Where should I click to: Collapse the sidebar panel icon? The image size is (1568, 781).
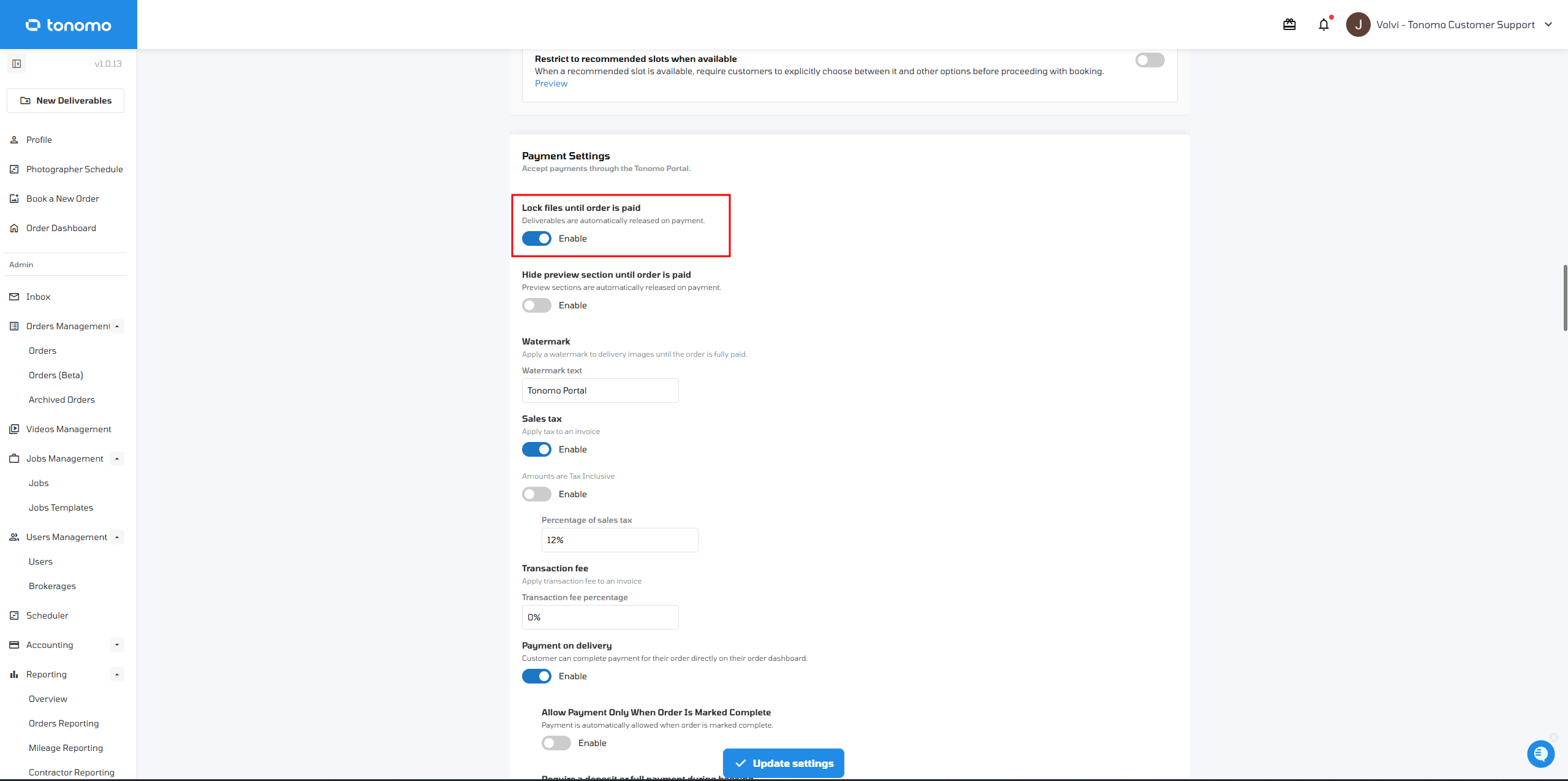17,64
